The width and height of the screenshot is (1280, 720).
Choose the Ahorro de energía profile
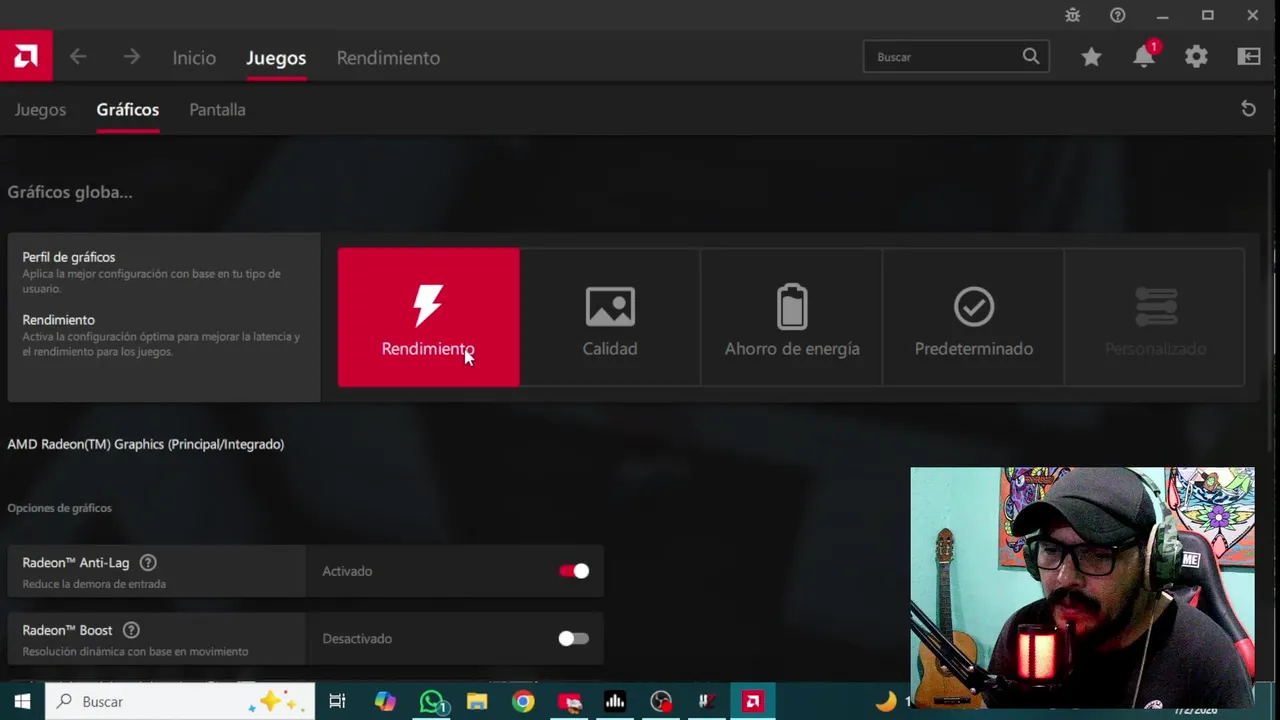[x=792, y=317]
